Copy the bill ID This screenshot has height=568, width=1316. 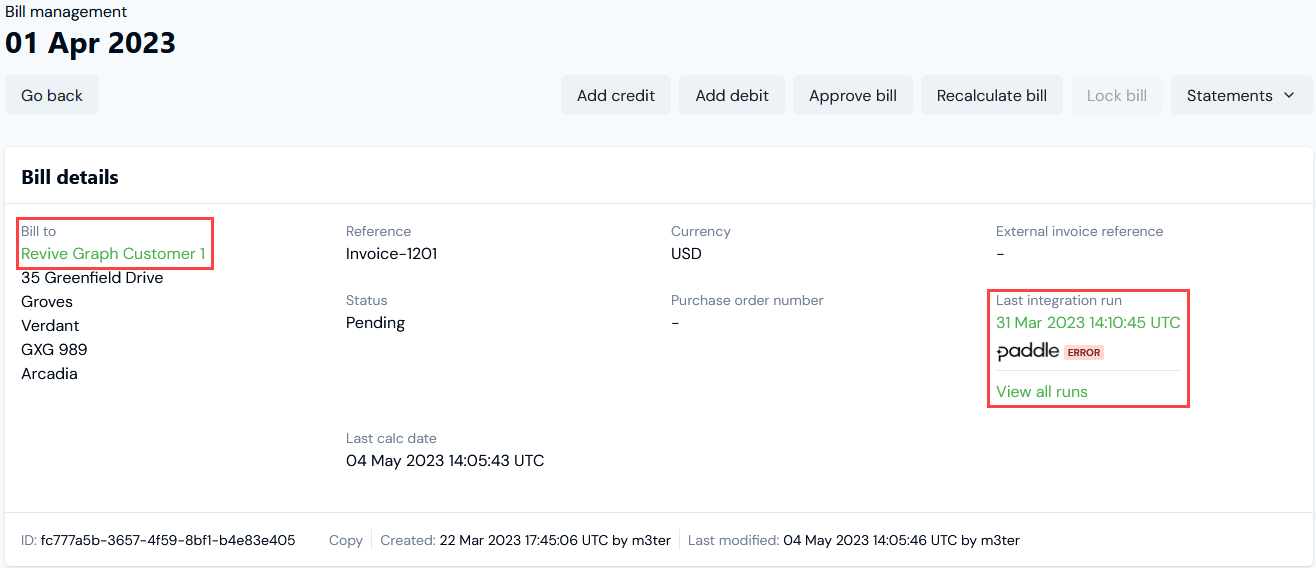[346, 540]
